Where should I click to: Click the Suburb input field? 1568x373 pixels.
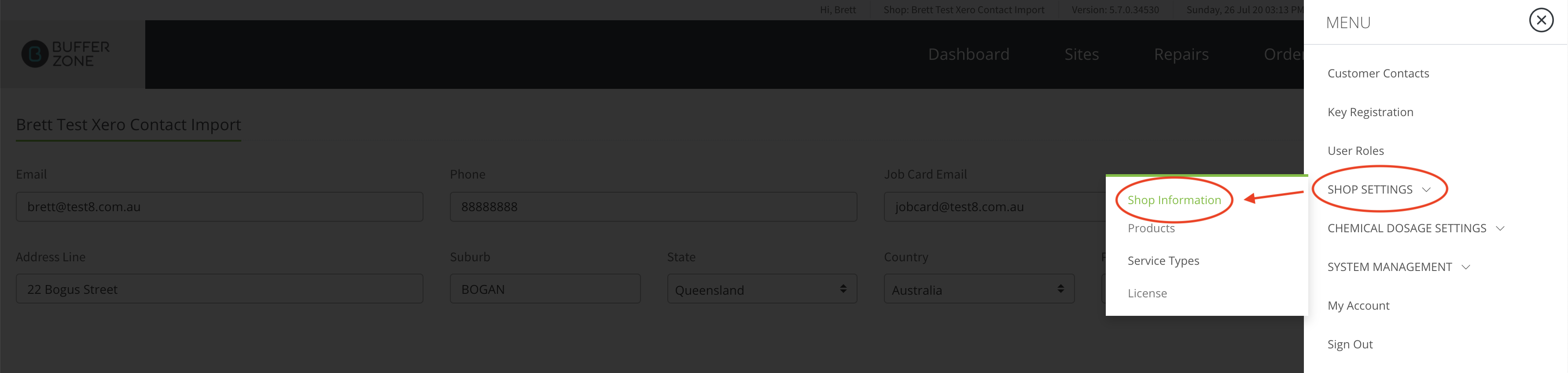coord(545,289)
